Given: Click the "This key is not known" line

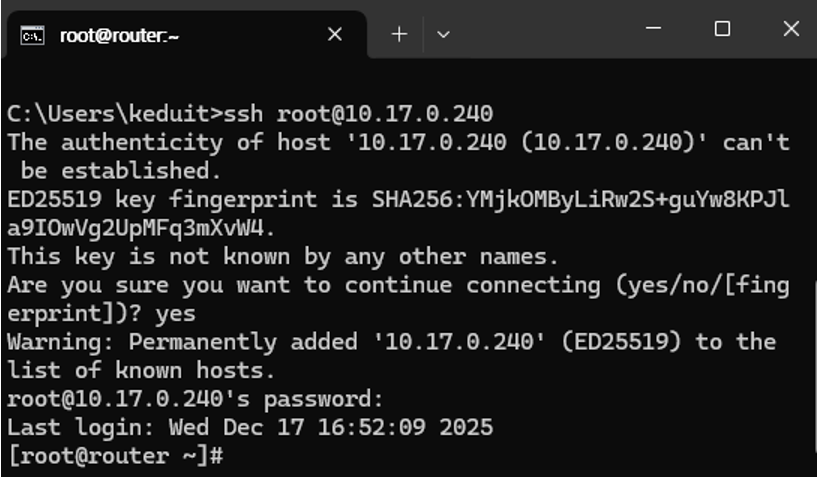Looking at the screenshot, I should point(283,256).
